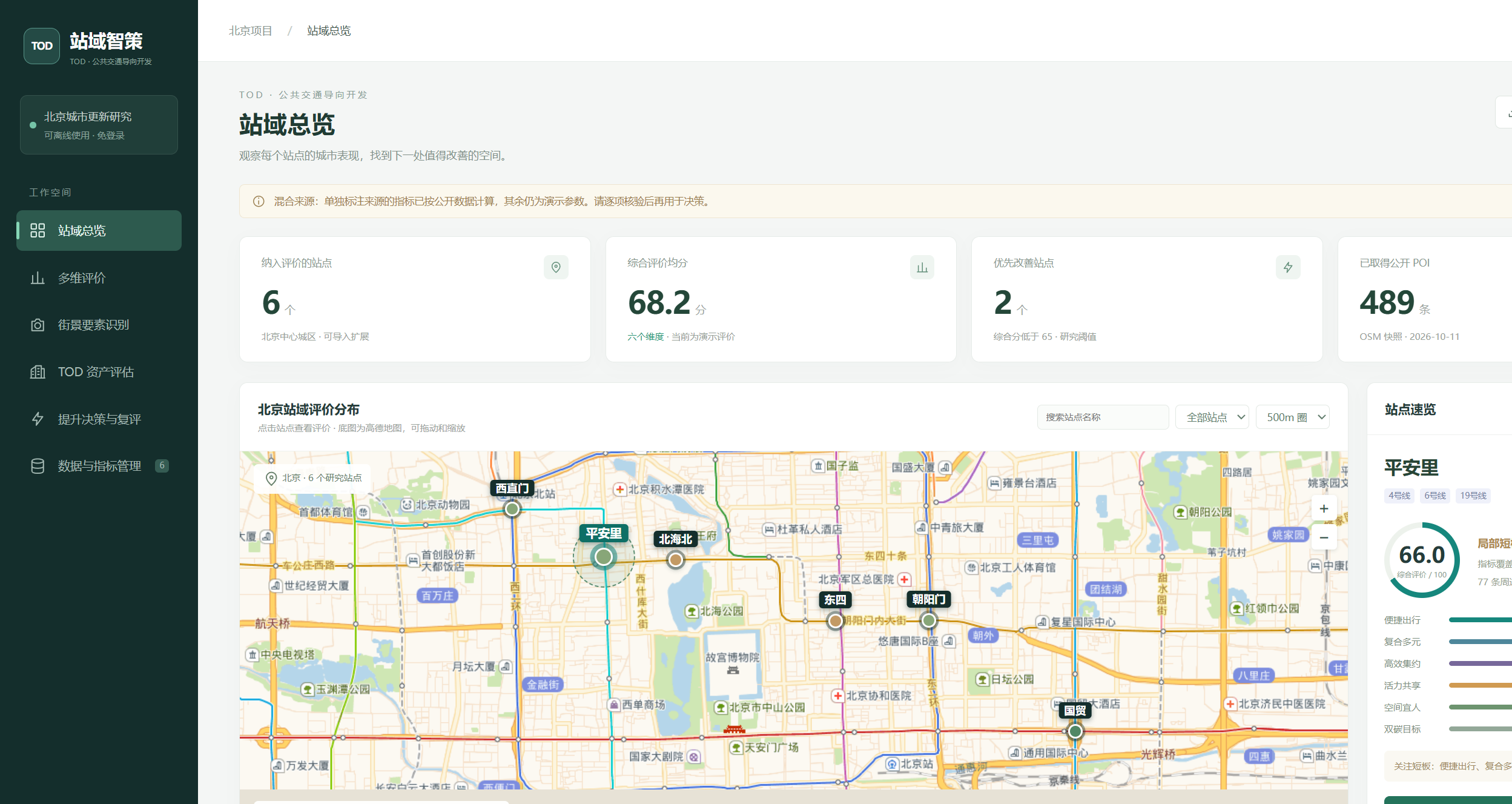Expand the 全部站点 filter dropdown
Image resolution: width=1512 pixels, height=804 pixels.
coord(1212,417)
